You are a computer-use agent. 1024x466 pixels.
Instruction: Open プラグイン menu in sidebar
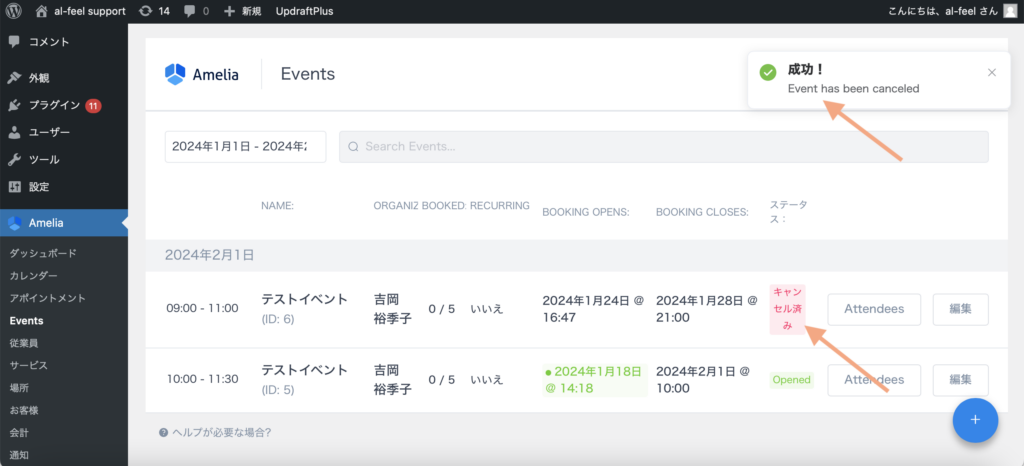[x=54, y=105]
